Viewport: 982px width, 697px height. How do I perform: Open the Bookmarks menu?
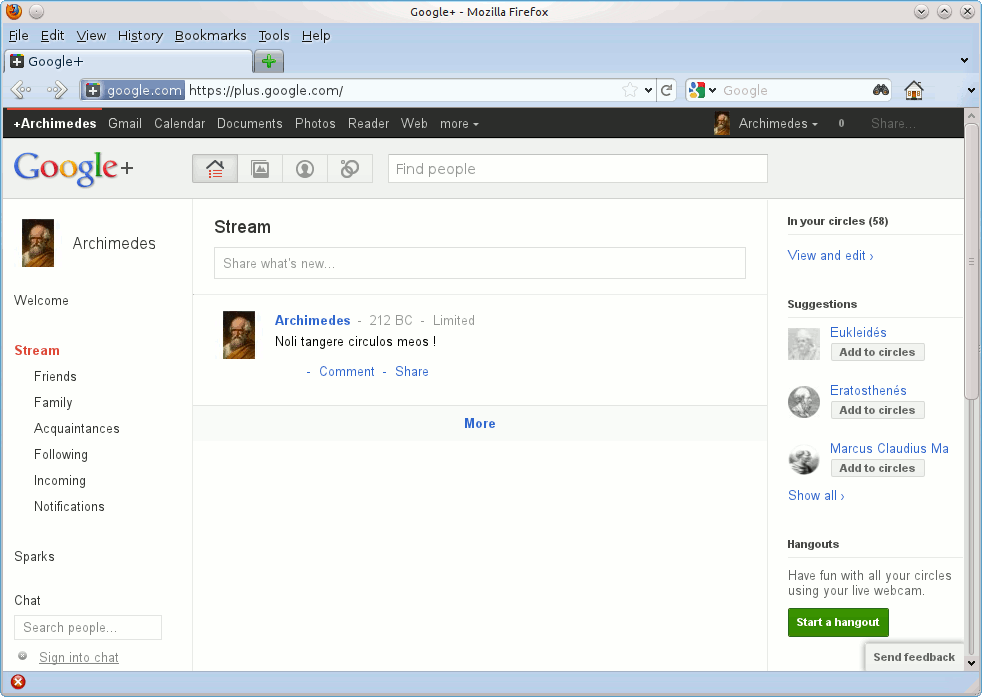pyautogui.click(x=210, y=36)
